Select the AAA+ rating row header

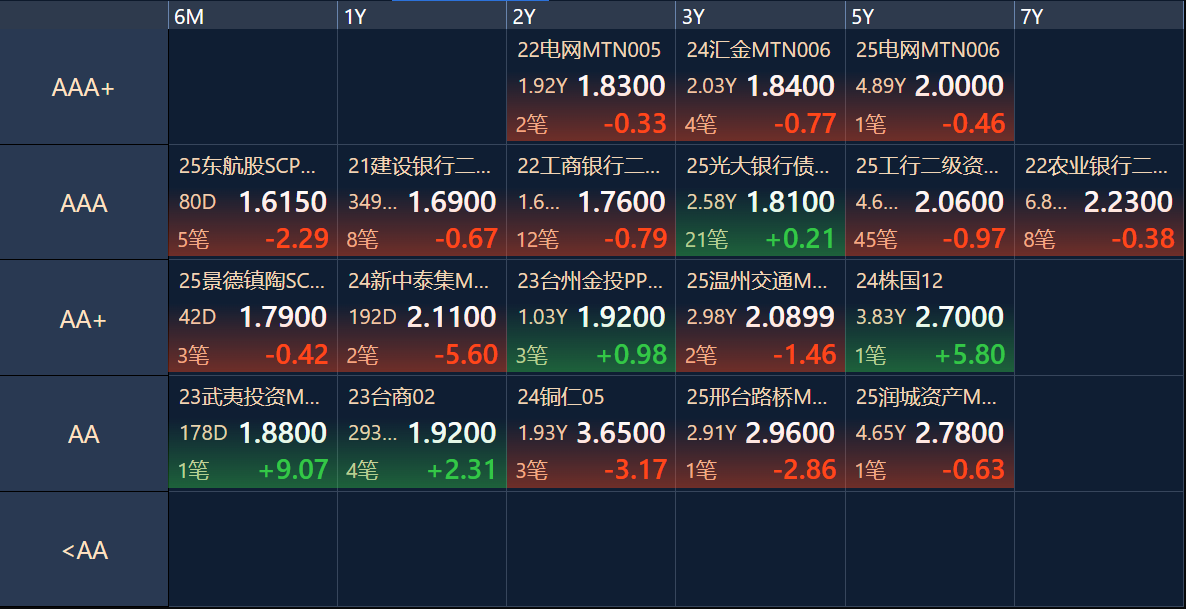(84, 88)
